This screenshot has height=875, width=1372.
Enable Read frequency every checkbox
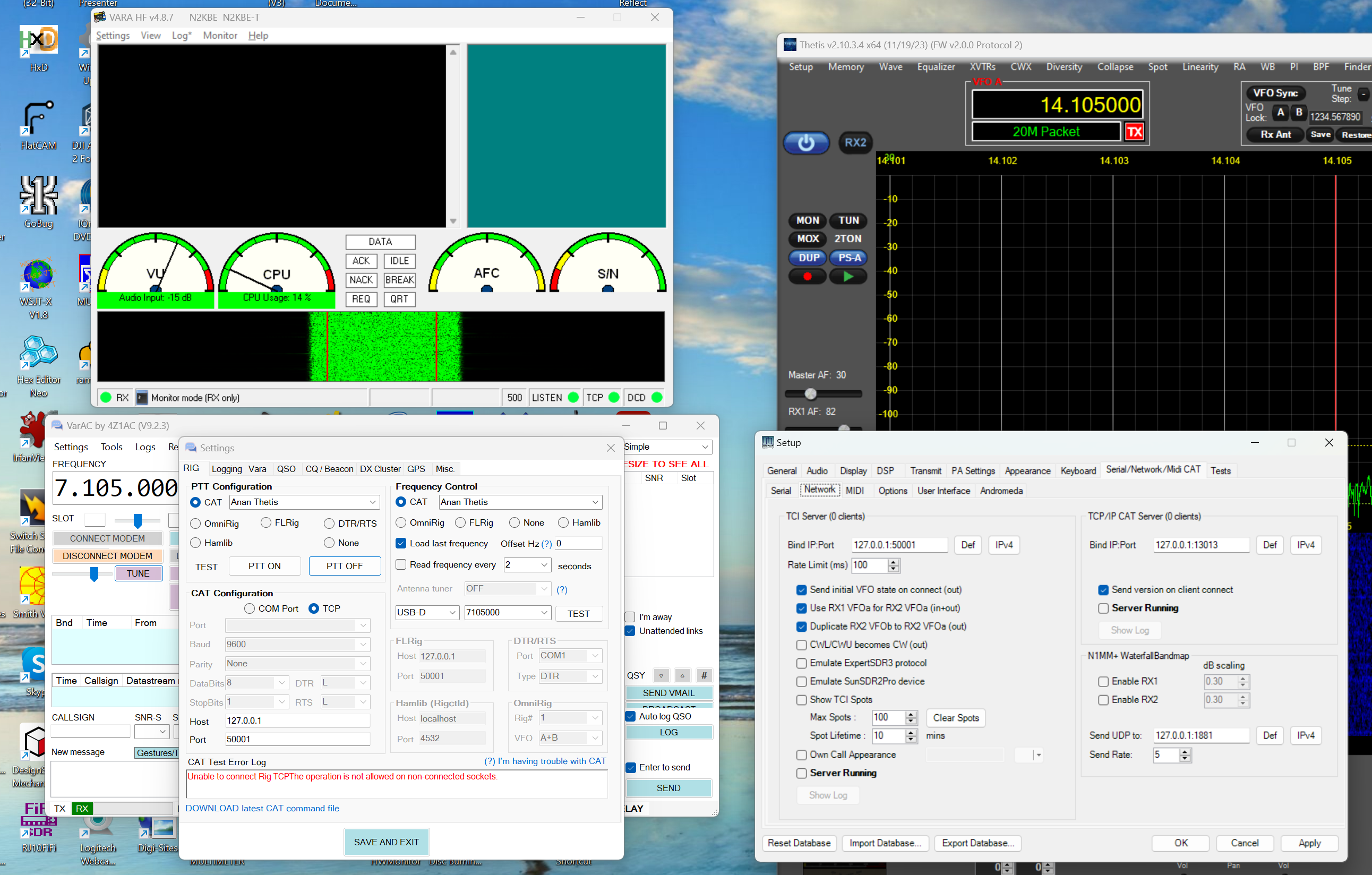401,564
